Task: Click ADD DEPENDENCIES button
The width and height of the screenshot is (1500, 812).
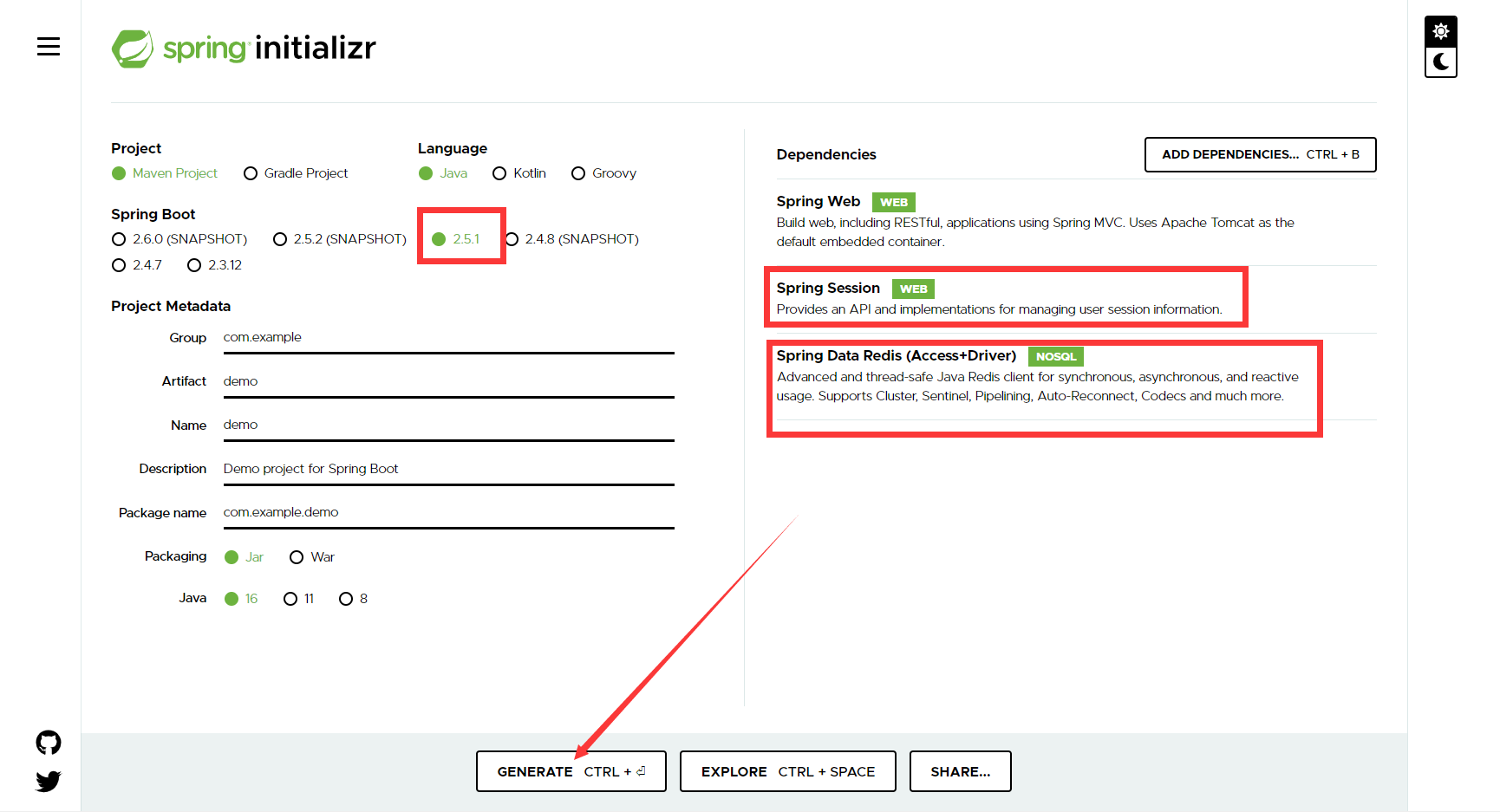Action: (1261, 154)
